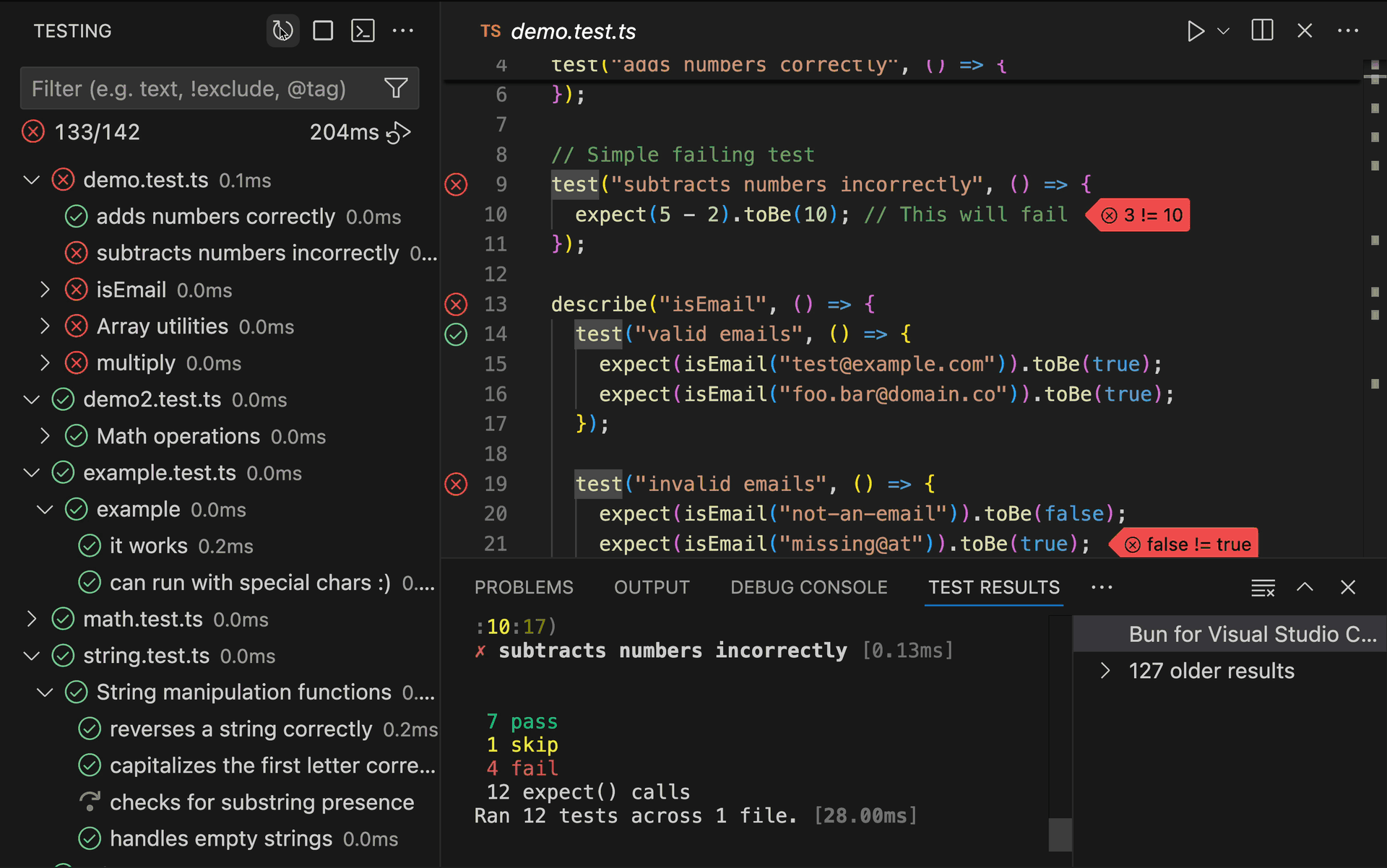
Task: Click the test results output scrollbar thumb
Action: coord(1060,834)
